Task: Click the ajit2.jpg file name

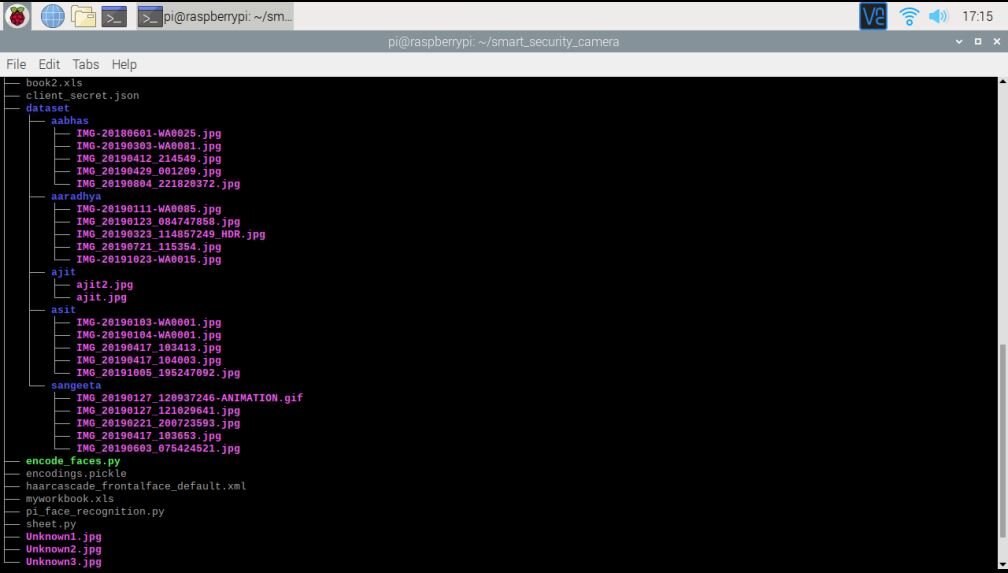Action: click(x=104, y=285)
